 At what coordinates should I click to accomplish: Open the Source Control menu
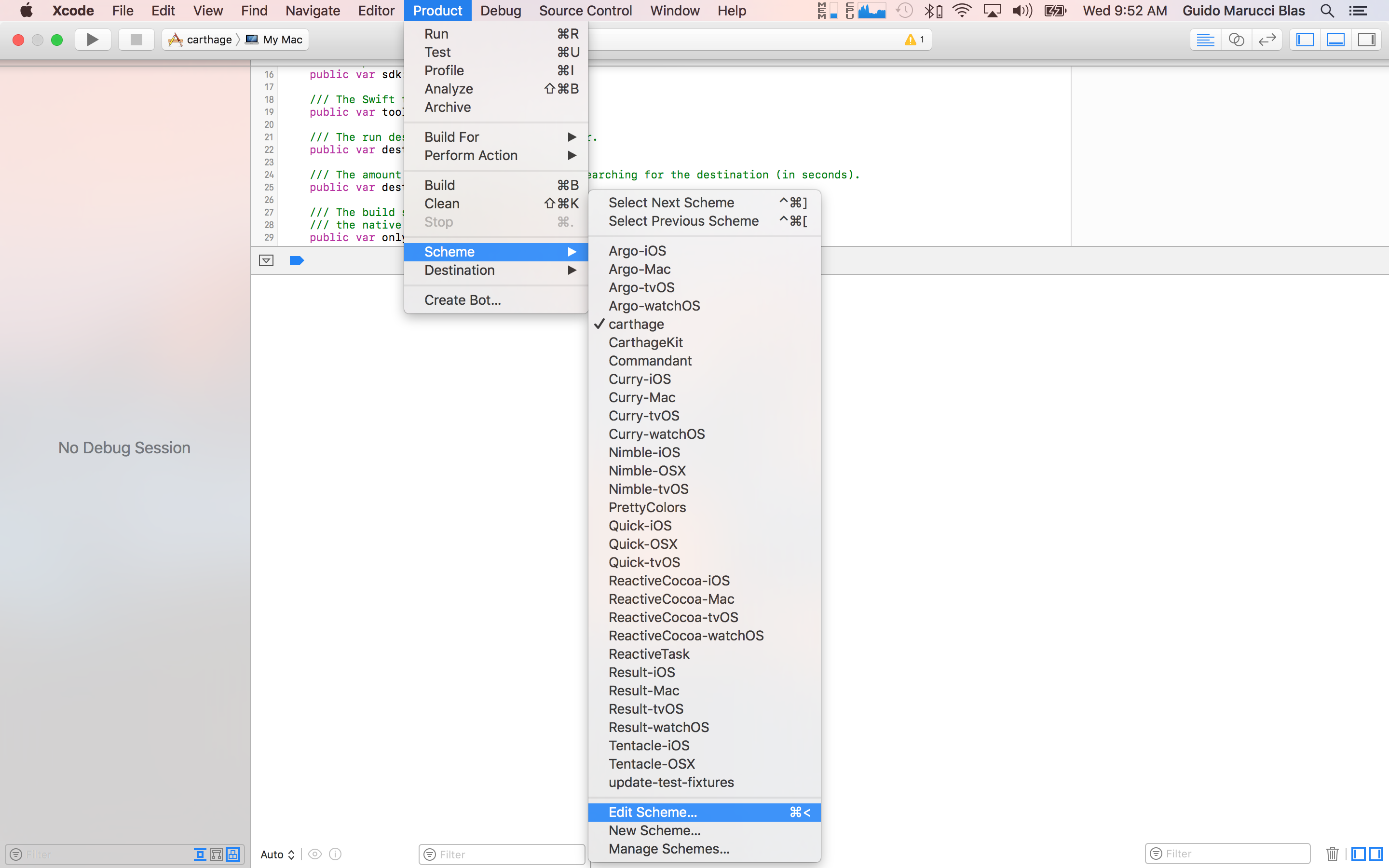click(586, 10)
